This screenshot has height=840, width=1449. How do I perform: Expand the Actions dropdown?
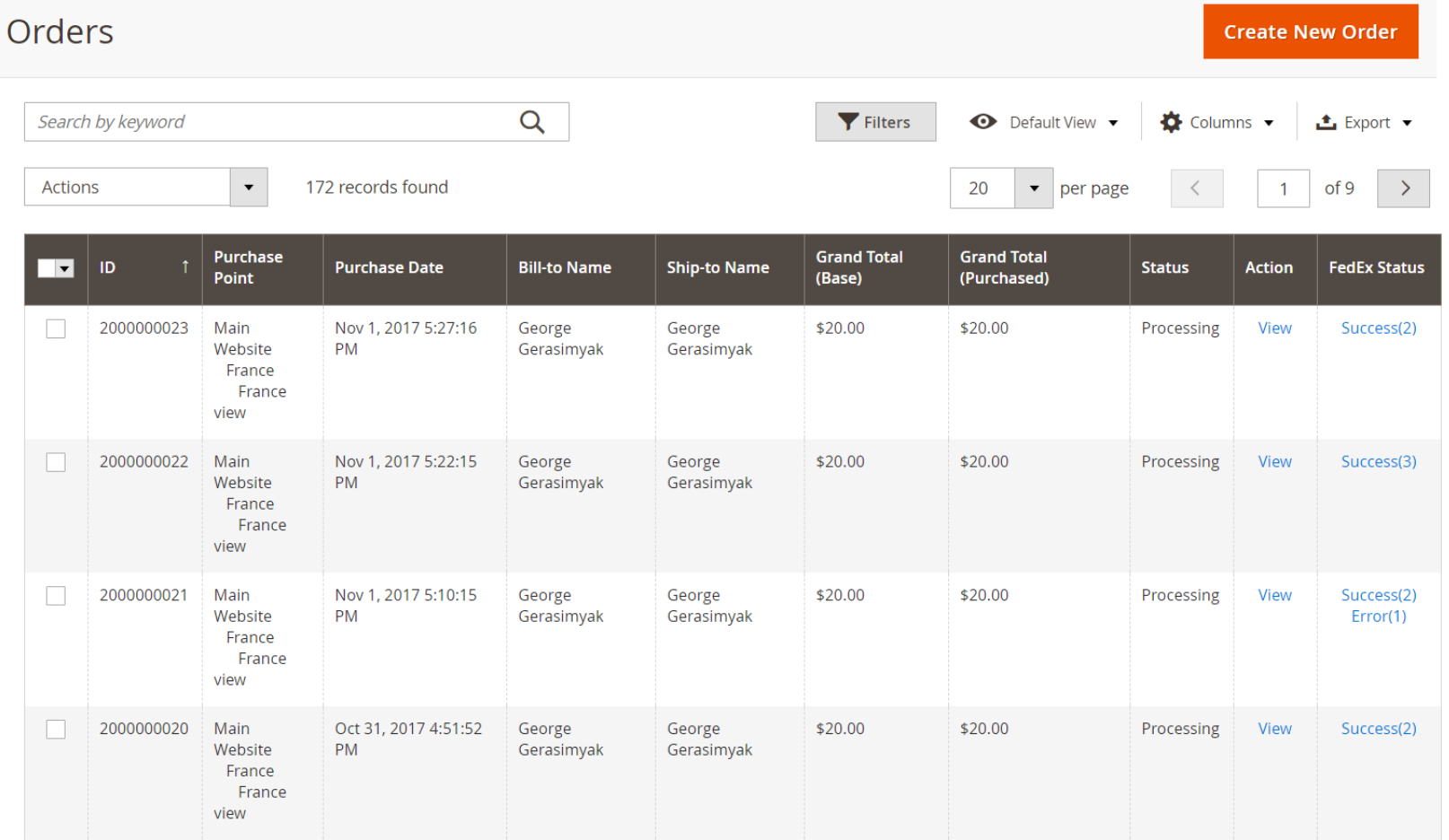pyautogui.click(x=249, y=188)
